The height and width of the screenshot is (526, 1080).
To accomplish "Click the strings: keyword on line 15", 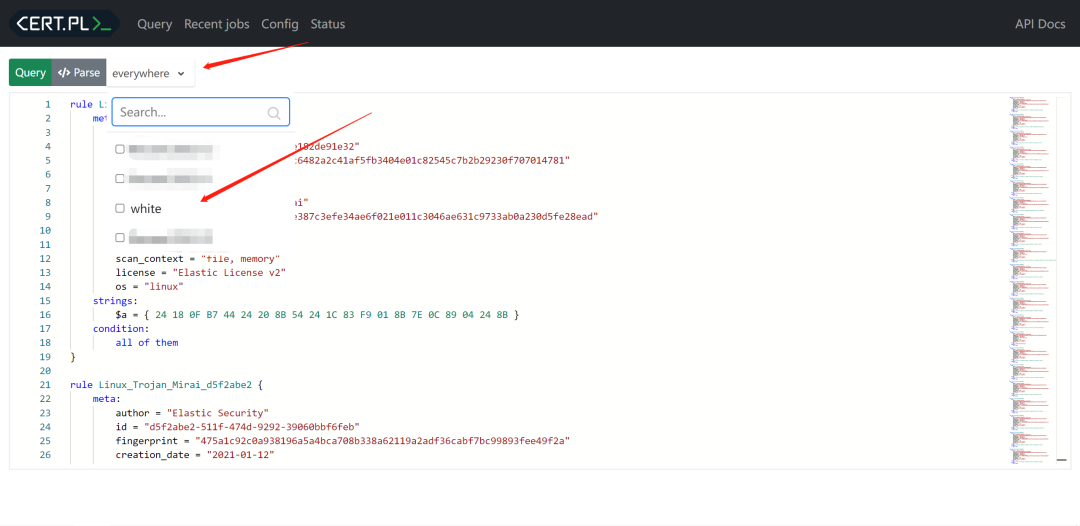I will (116, 300).
